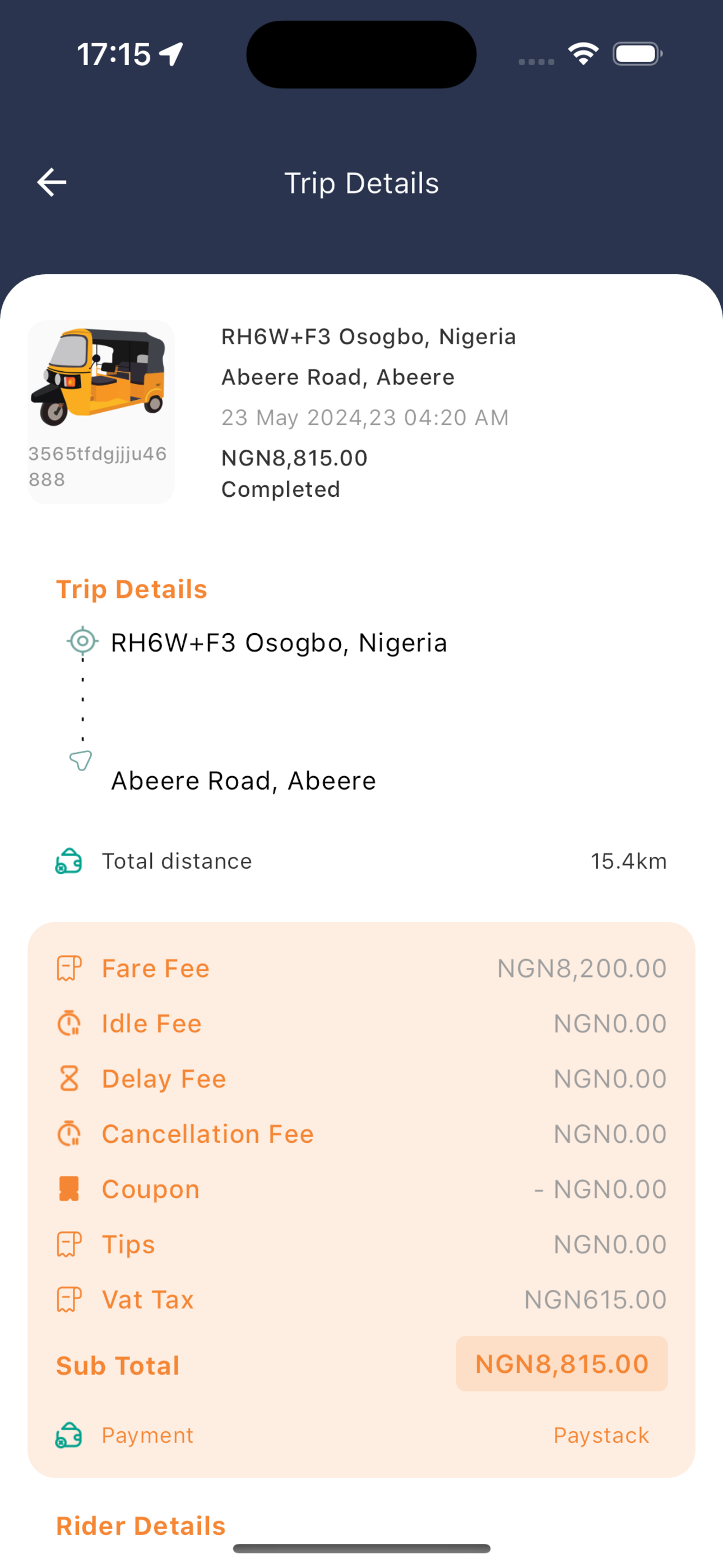Tap the Sub Total NGN8,815.00 badge

point(562,1364)
